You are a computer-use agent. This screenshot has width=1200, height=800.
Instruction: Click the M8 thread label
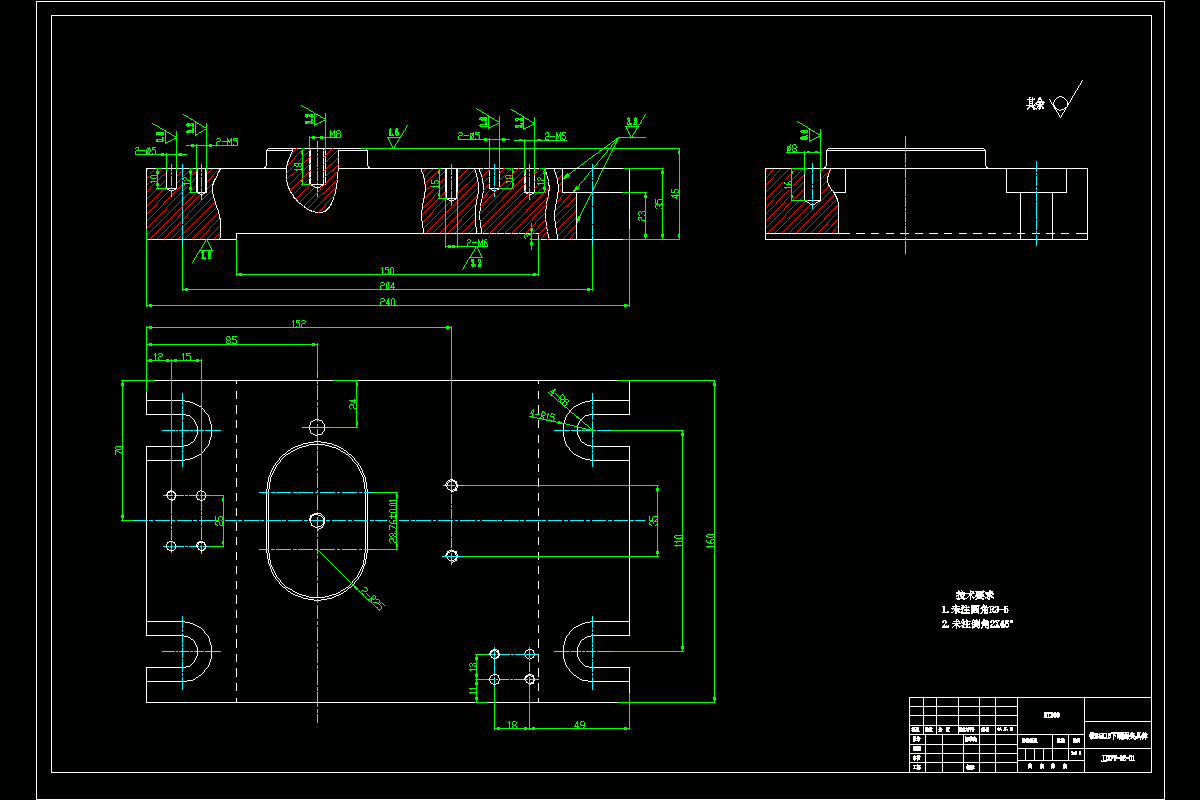click(x=335, y=134)
